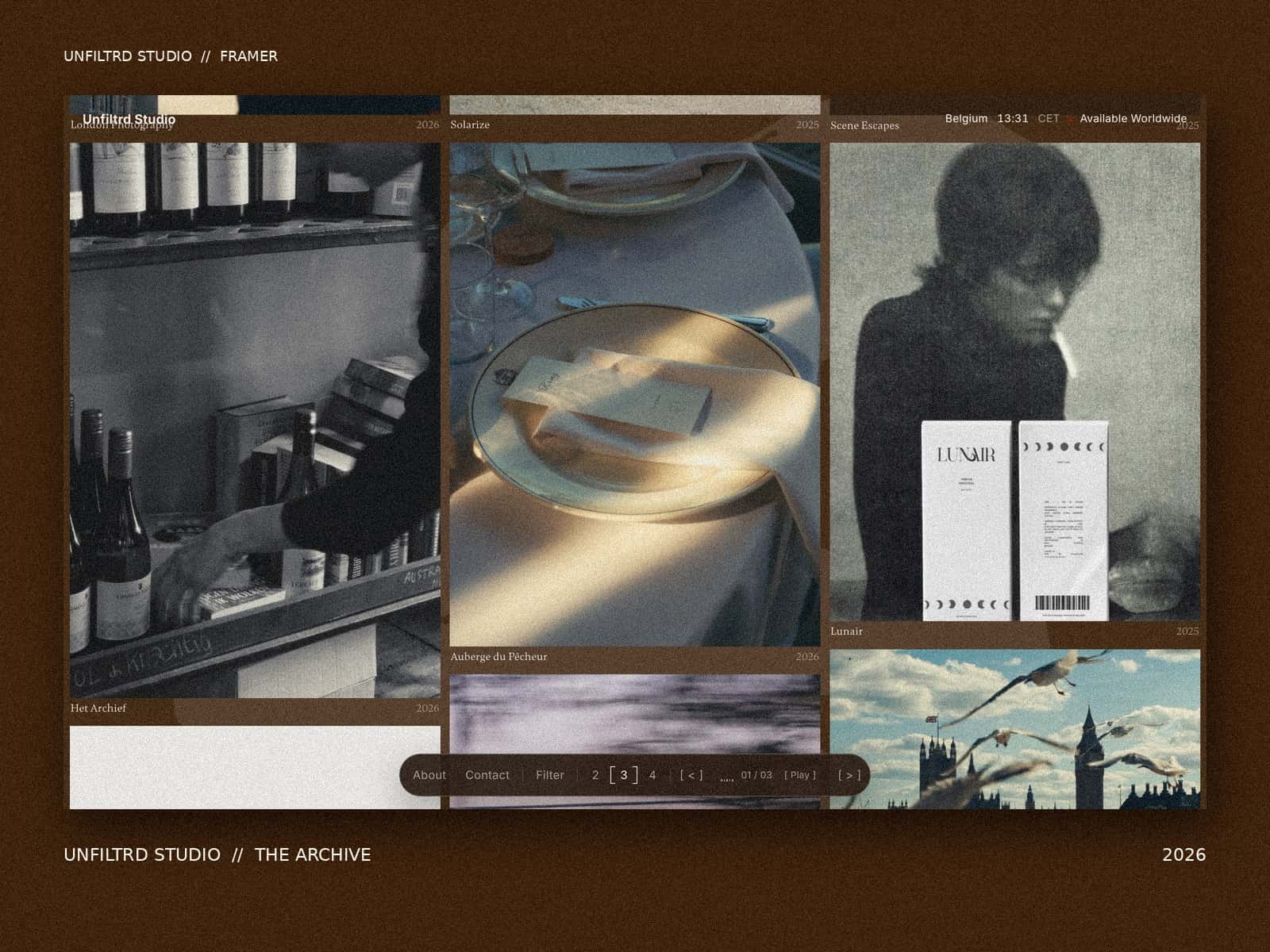Click the 'Solarize' project caption
This screenshot has width=1270, height=952.
pos(470,125)
